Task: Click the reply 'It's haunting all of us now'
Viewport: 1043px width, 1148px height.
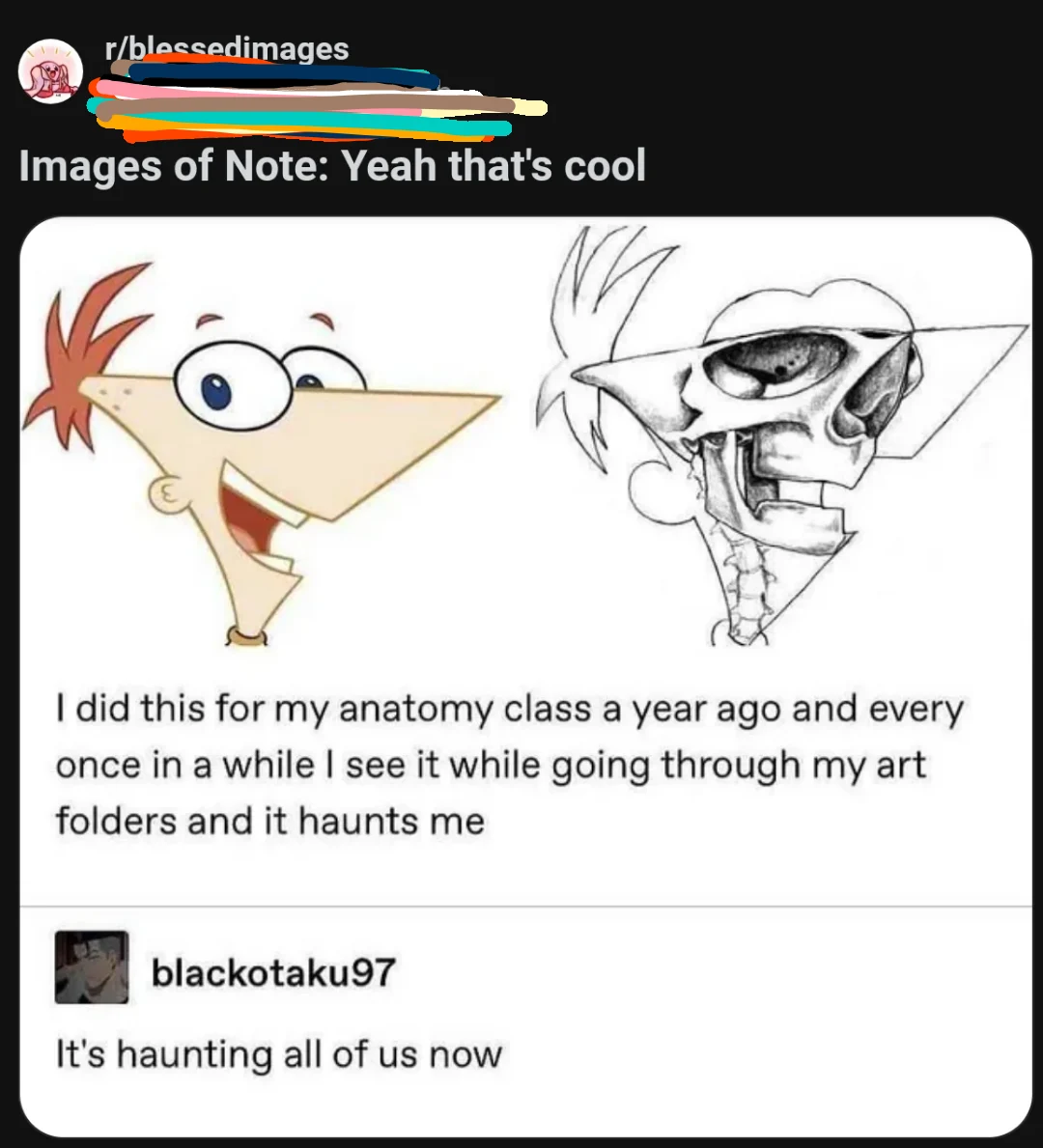Action: pyautogui.click(x=279, y=1054)
